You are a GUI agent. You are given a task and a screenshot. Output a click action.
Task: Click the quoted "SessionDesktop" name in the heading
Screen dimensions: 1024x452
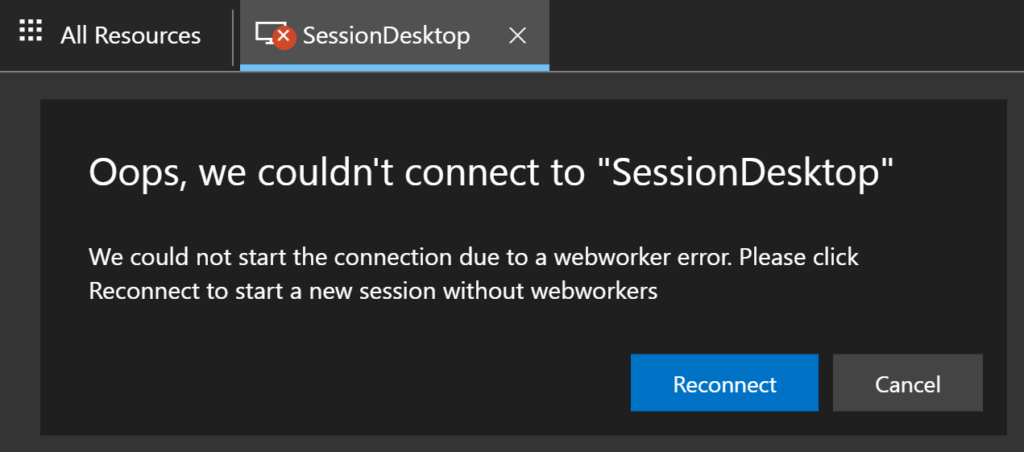pos(745,174)
